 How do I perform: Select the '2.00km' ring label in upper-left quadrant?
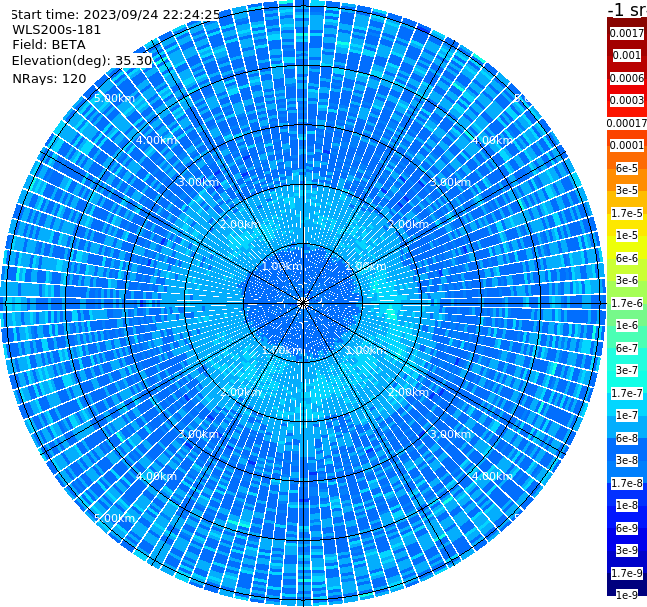click(x=241, y=224)
